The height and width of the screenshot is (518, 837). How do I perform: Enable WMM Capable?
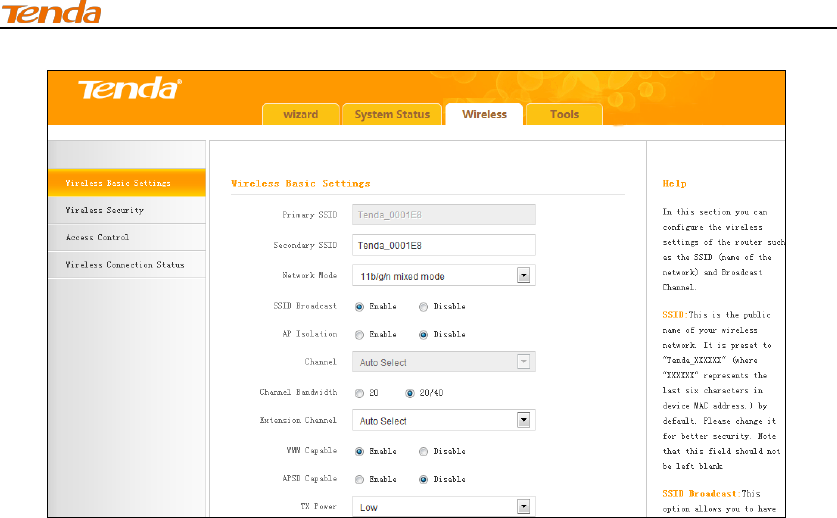point(359,451)
